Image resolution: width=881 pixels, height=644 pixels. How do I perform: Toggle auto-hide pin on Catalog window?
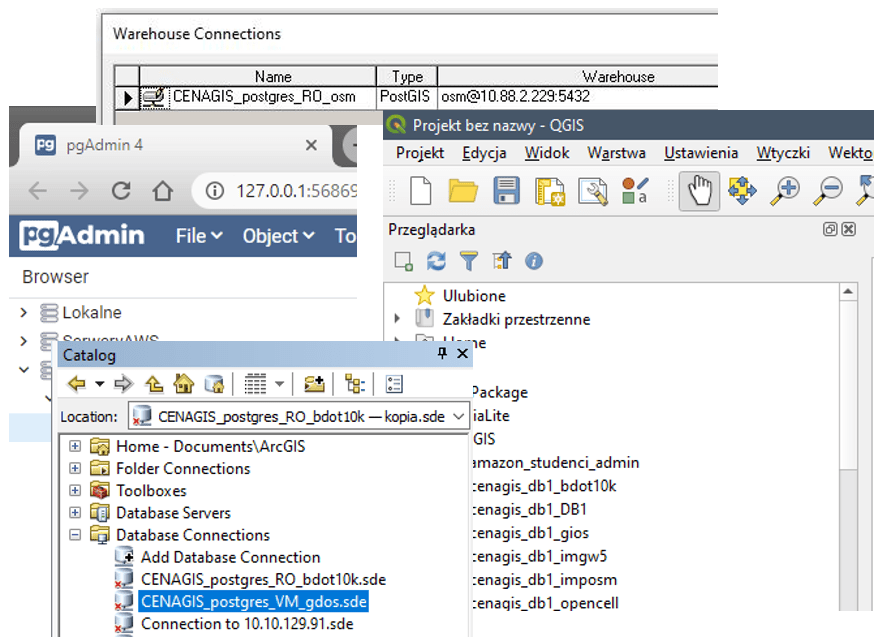click(x=442, y=353)
